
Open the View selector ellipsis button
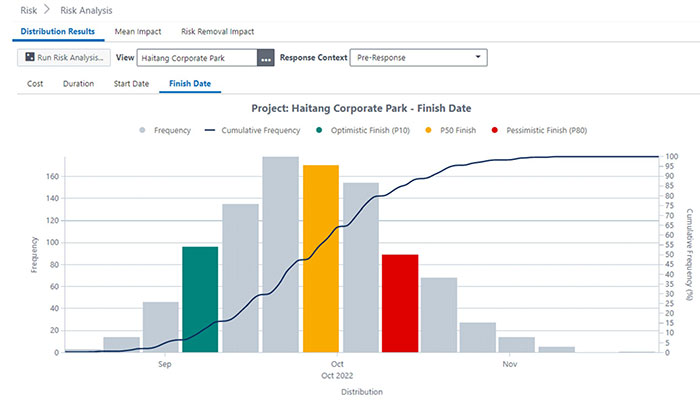coord(266,58)
